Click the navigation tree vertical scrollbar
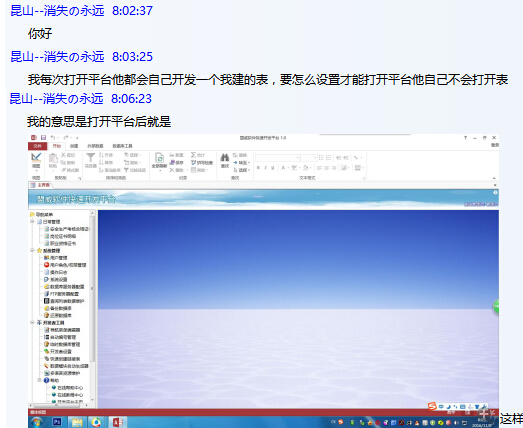Screen dimensions: 523x428 92,288
